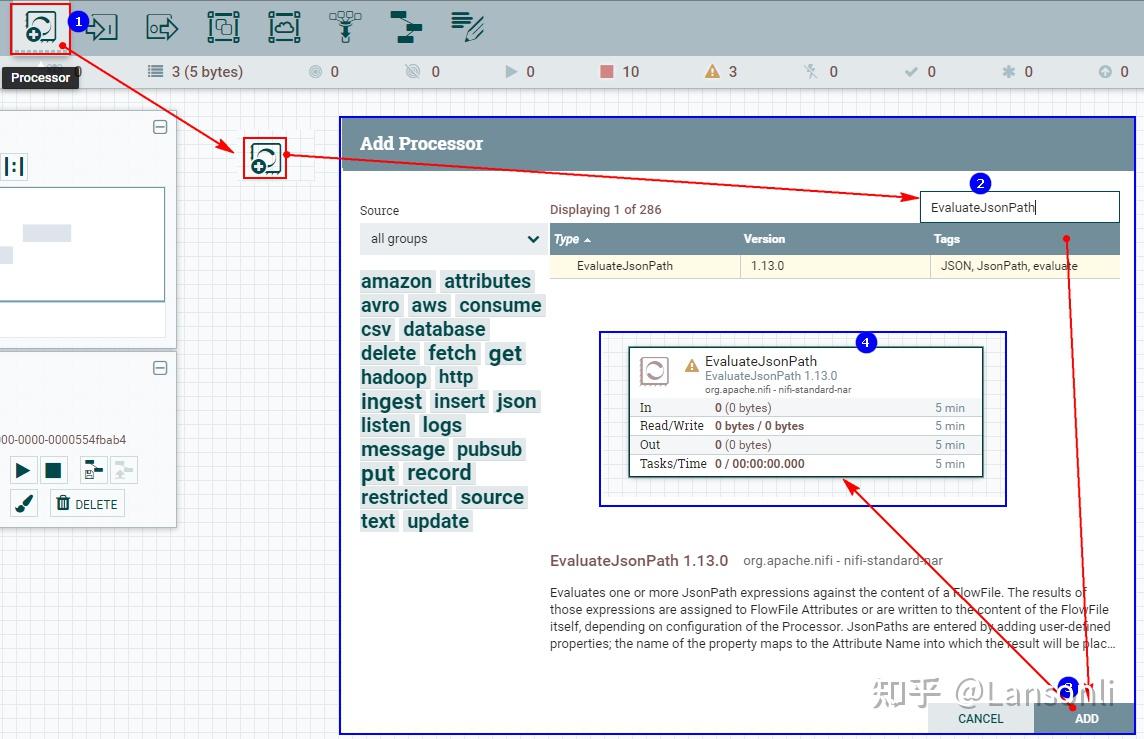The height and width of the screenshot is (739, 1144).
Task: Filter by the delete tag
Action: (x=388, y=354)
